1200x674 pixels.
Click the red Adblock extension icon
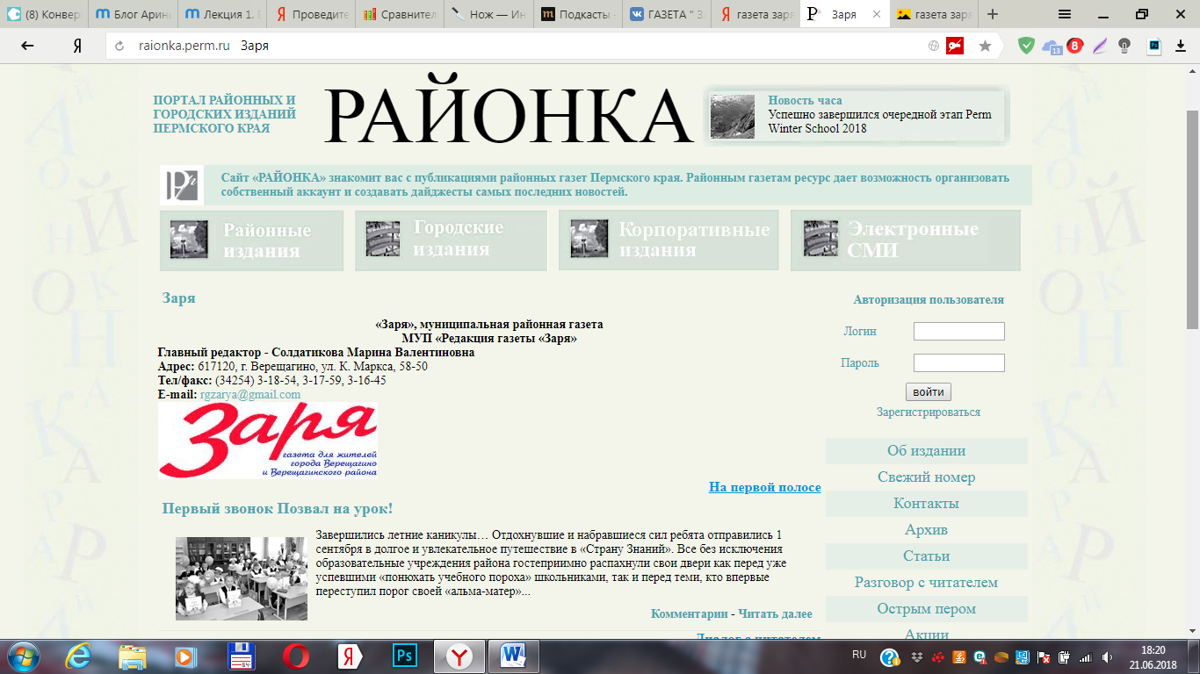point(1075,46)
